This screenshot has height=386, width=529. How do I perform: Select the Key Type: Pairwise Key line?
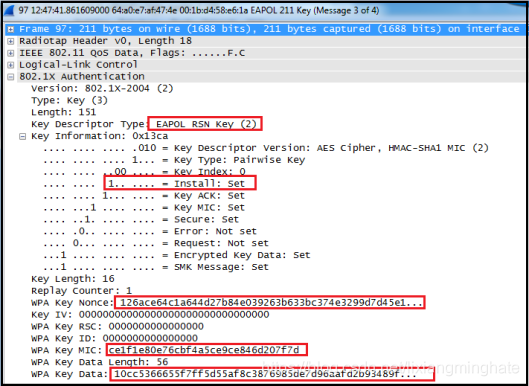[x=174, y=160]
